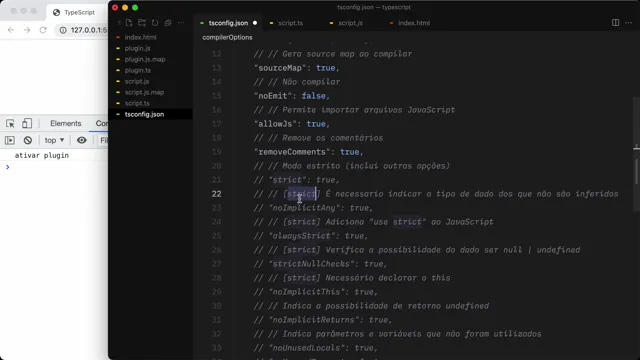Image resolution: width=640 pixels, height=360 pixels.
Task: Click the "strictNullChecks" commented line
Action: (x=320, y=264)
